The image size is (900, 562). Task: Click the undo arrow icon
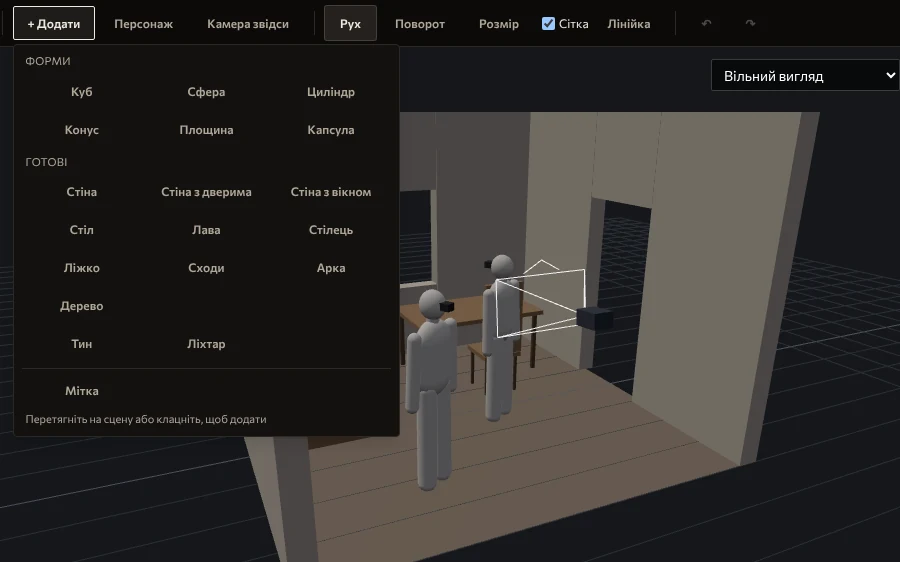707,23
